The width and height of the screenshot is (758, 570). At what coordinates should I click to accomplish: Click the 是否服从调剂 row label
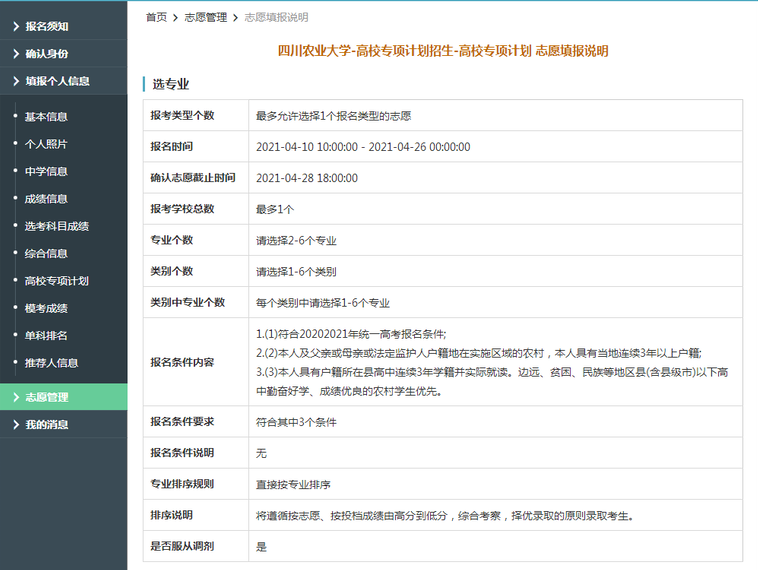(182, 546)
